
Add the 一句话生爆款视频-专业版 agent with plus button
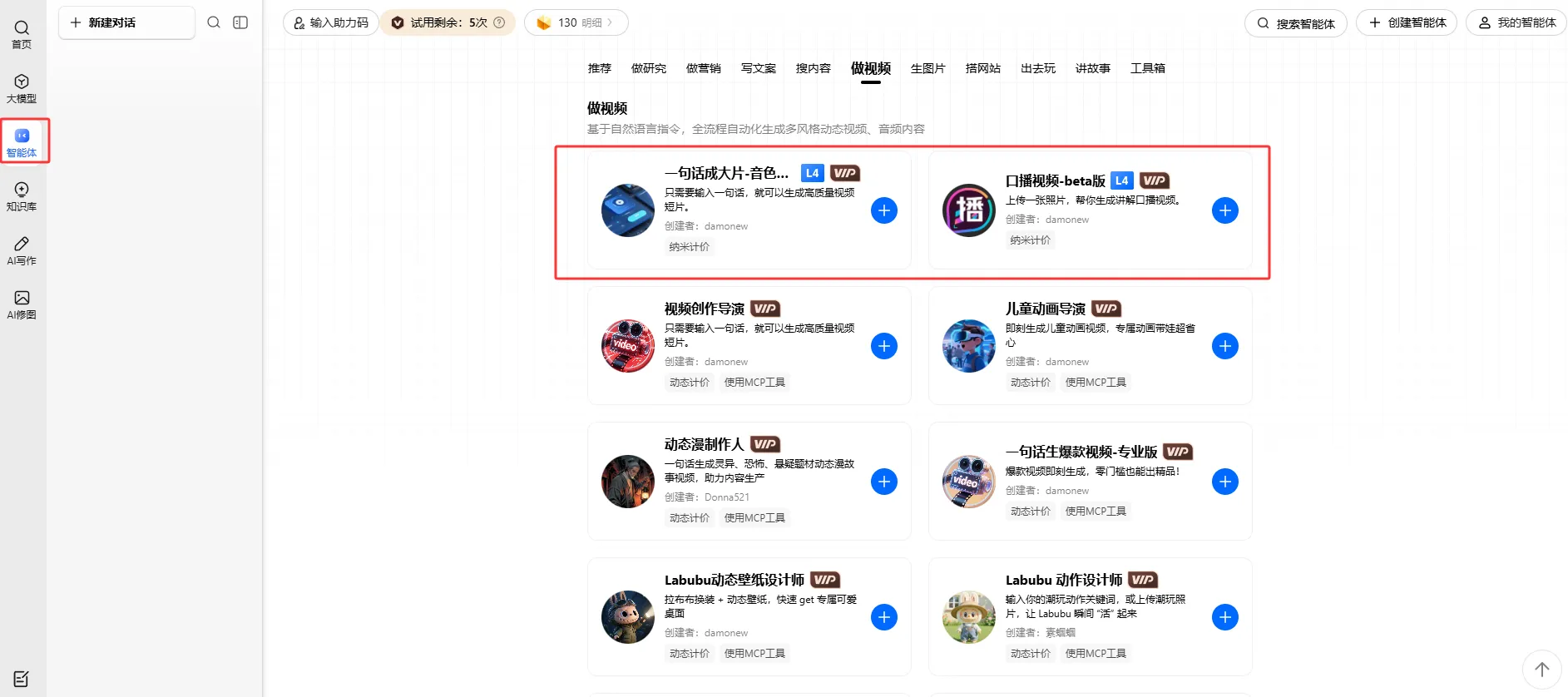tap(1225, 482)
